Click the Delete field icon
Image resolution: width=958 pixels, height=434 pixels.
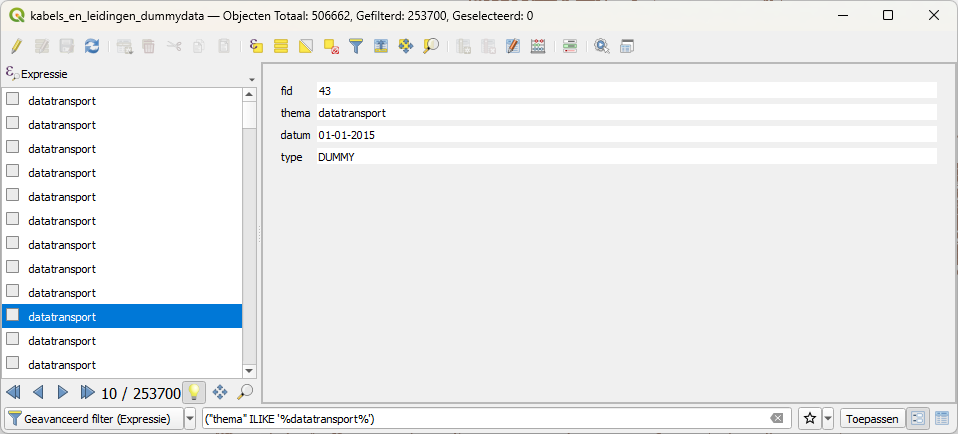(488, 46)
